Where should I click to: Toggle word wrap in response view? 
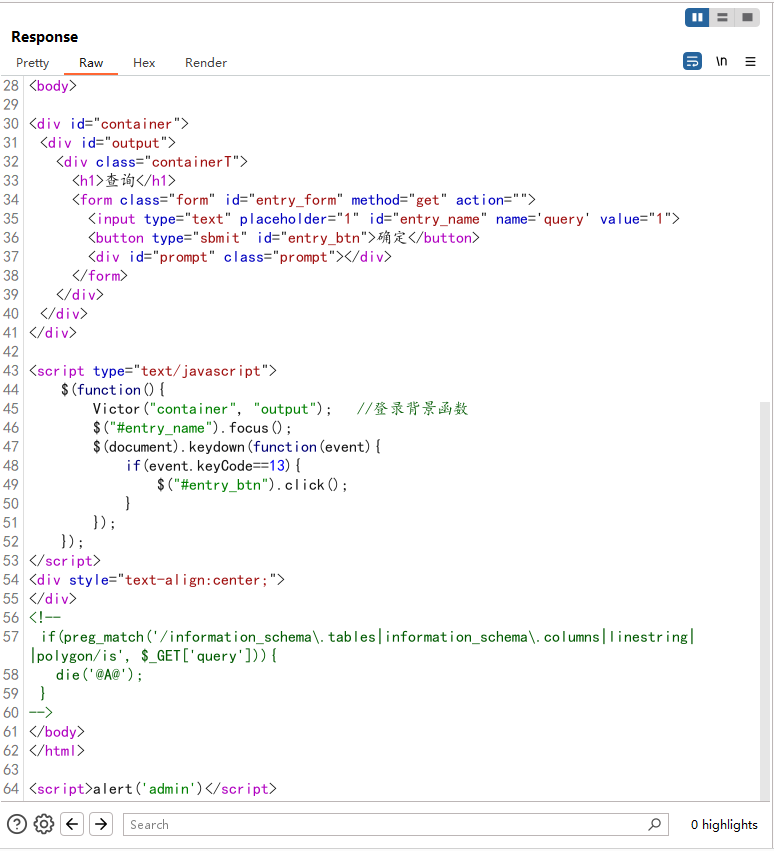(x=692, y=62)
